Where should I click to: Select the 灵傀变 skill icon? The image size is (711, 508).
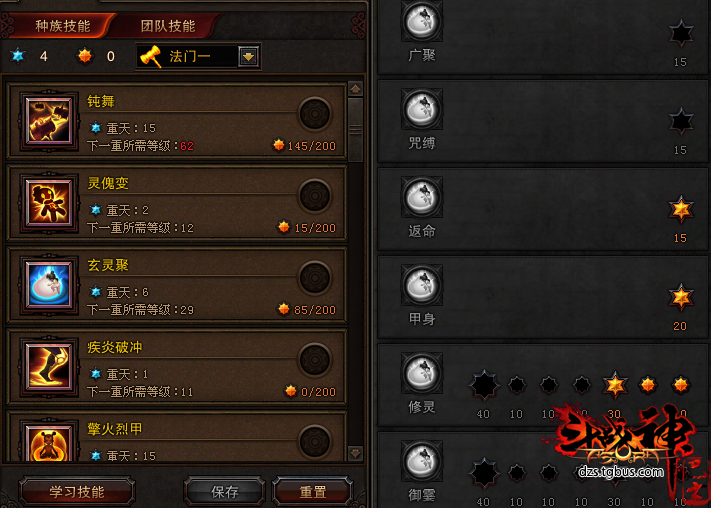(49, 203)
